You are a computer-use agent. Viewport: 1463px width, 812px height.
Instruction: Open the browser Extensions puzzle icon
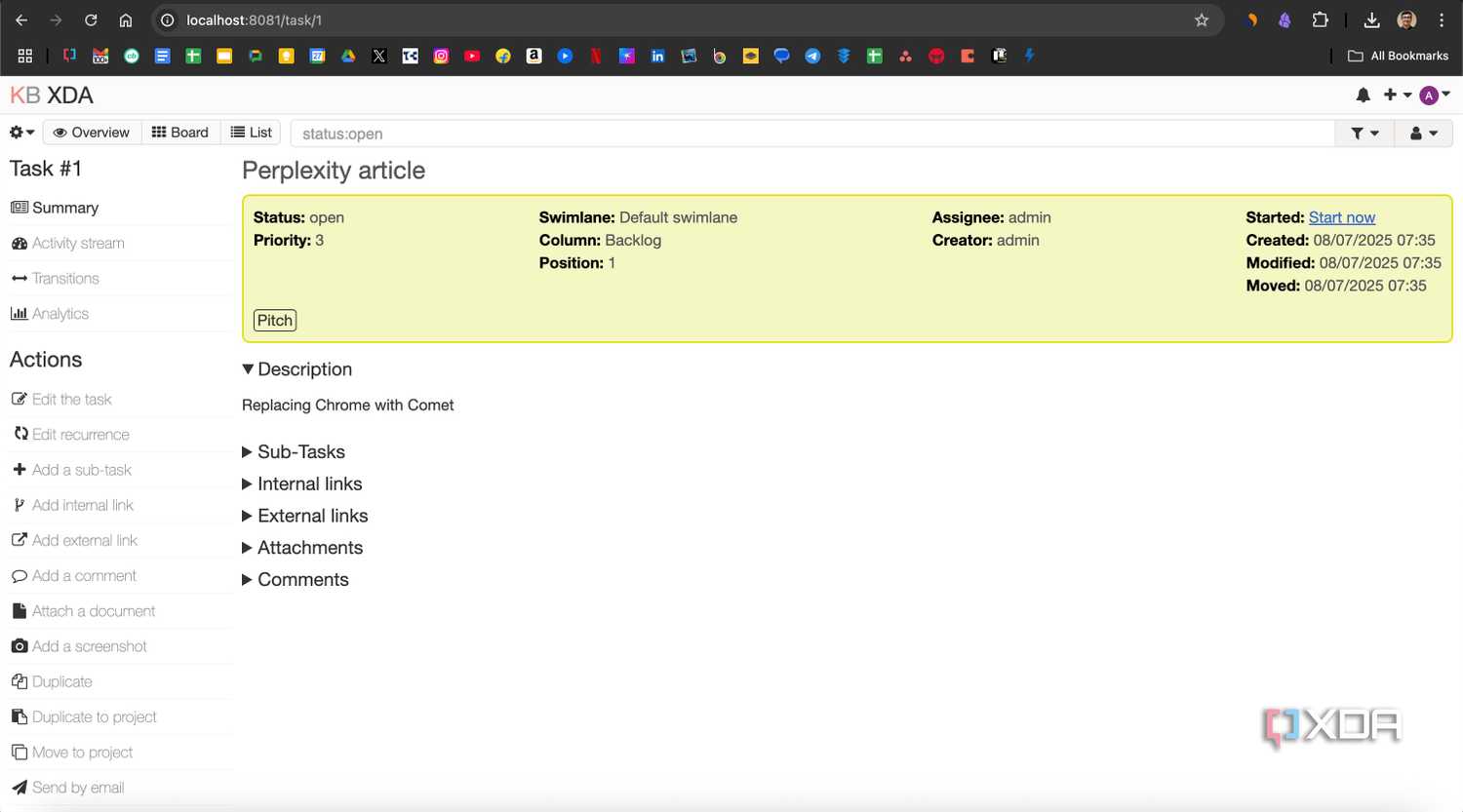click(x=1320, y=19)
